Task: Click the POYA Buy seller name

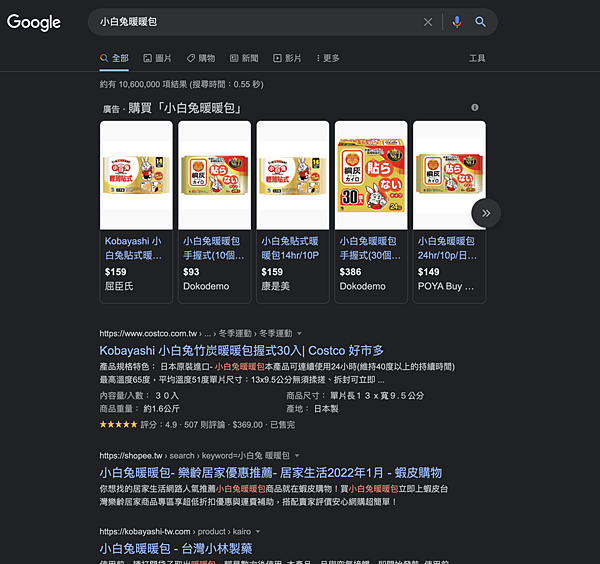Action: coord(445,286)
